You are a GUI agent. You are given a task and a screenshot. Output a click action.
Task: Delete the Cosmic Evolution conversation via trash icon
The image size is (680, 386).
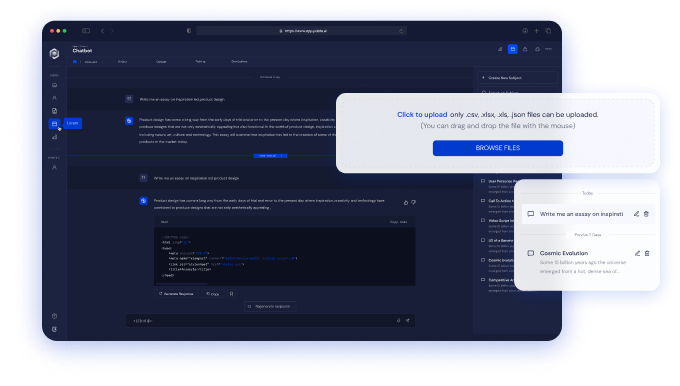coord(647,253)
